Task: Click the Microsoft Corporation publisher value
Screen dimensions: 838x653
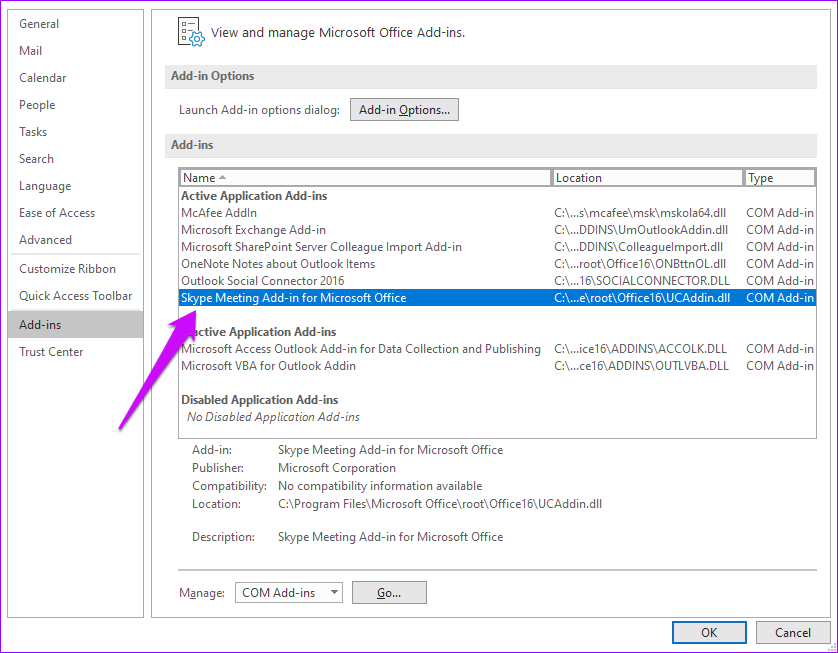Action: 337,468
